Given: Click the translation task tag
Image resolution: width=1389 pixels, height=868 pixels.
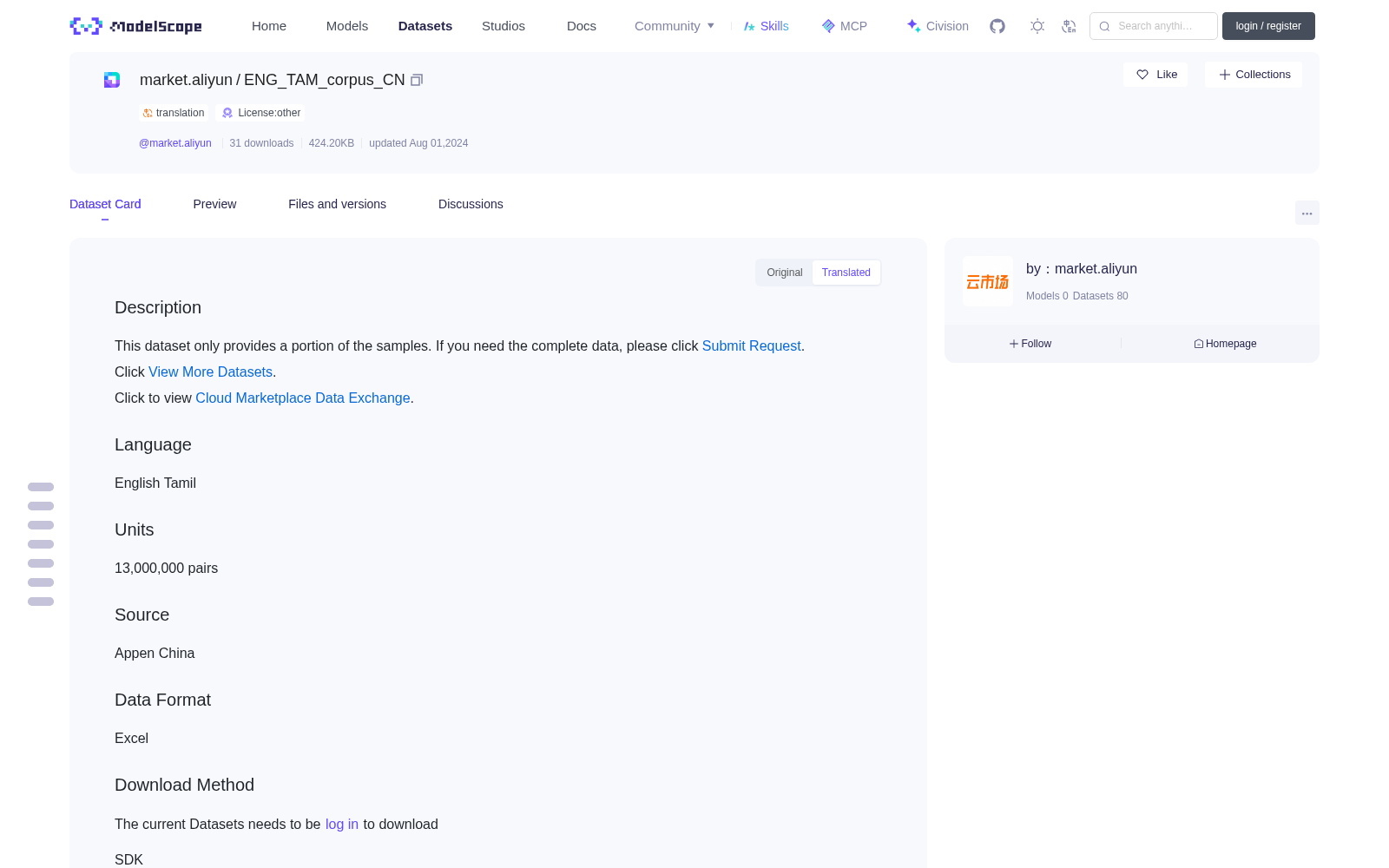Looking at the screenshot, I should click(x=174, y=113).
